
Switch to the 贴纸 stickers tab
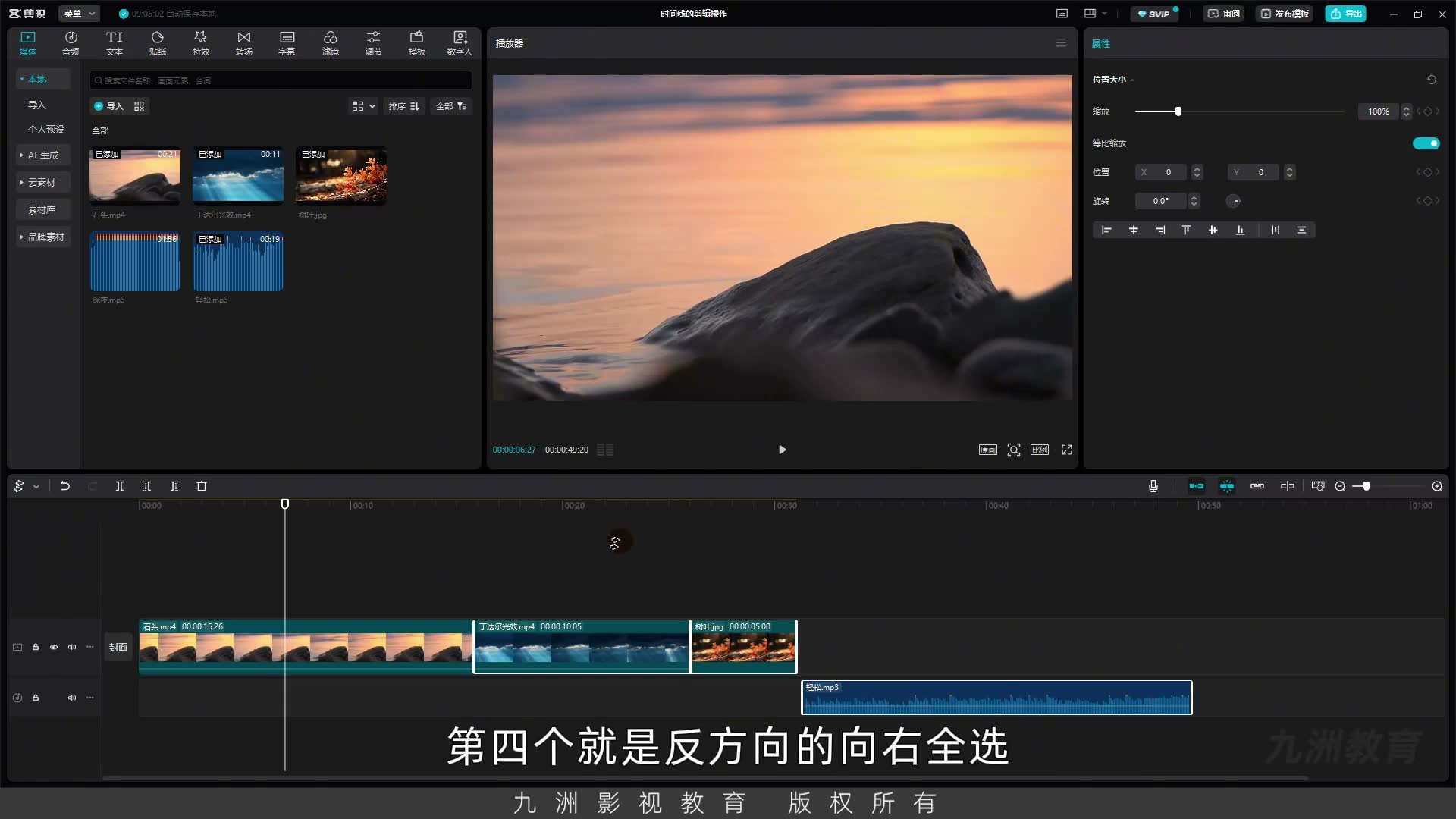(158, 43)
